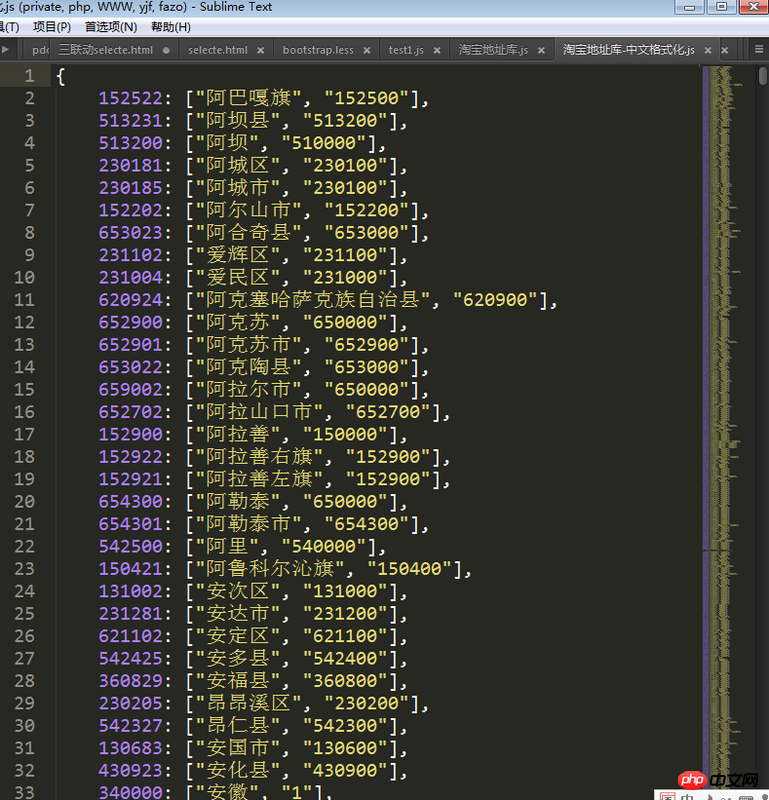The width and height of the screenshot is (769, 800).
Task: Click line number 11 in gutter
Action: coord(24,299)
